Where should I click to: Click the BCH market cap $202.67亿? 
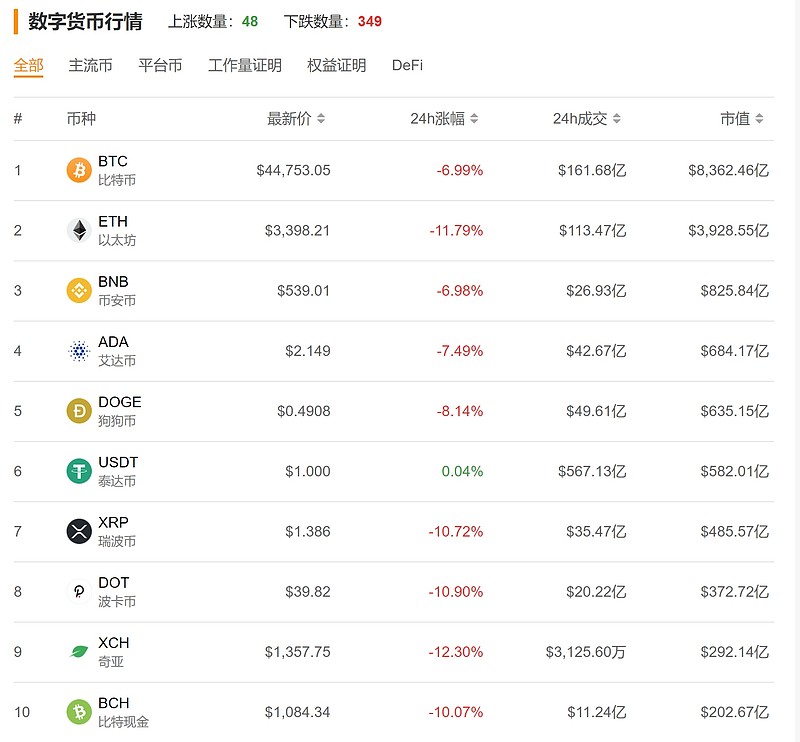pyautogui.click(x=735, y=712)
